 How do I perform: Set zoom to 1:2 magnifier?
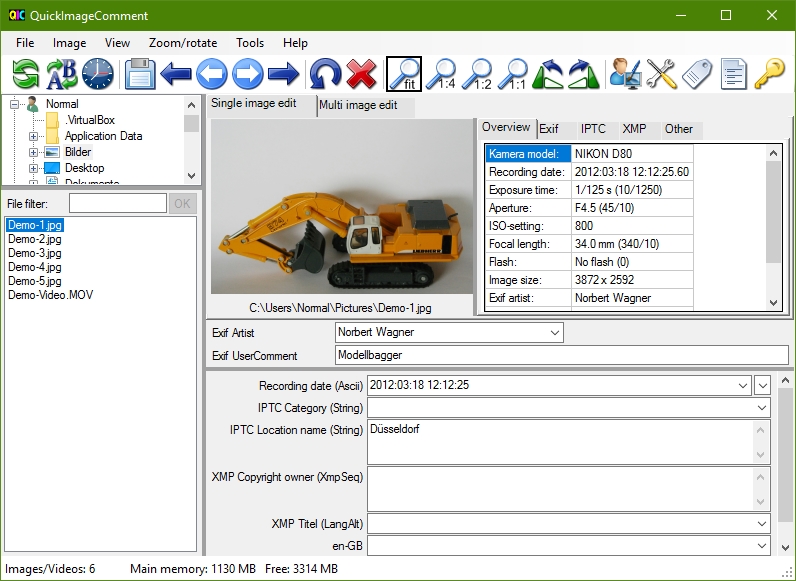pos(477,74)
